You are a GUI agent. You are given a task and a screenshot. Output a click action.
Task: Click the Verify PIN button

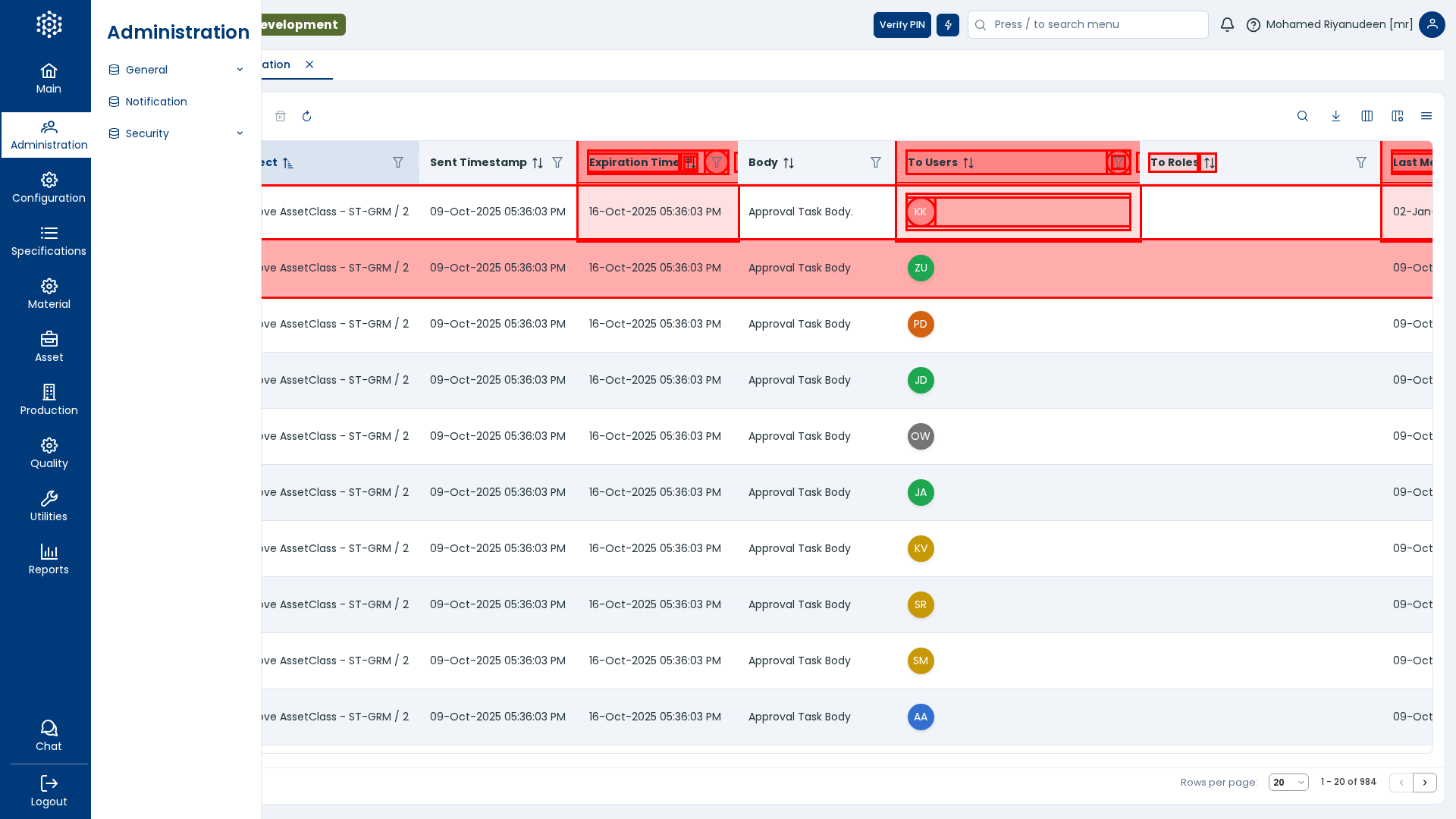pos(902,25)
